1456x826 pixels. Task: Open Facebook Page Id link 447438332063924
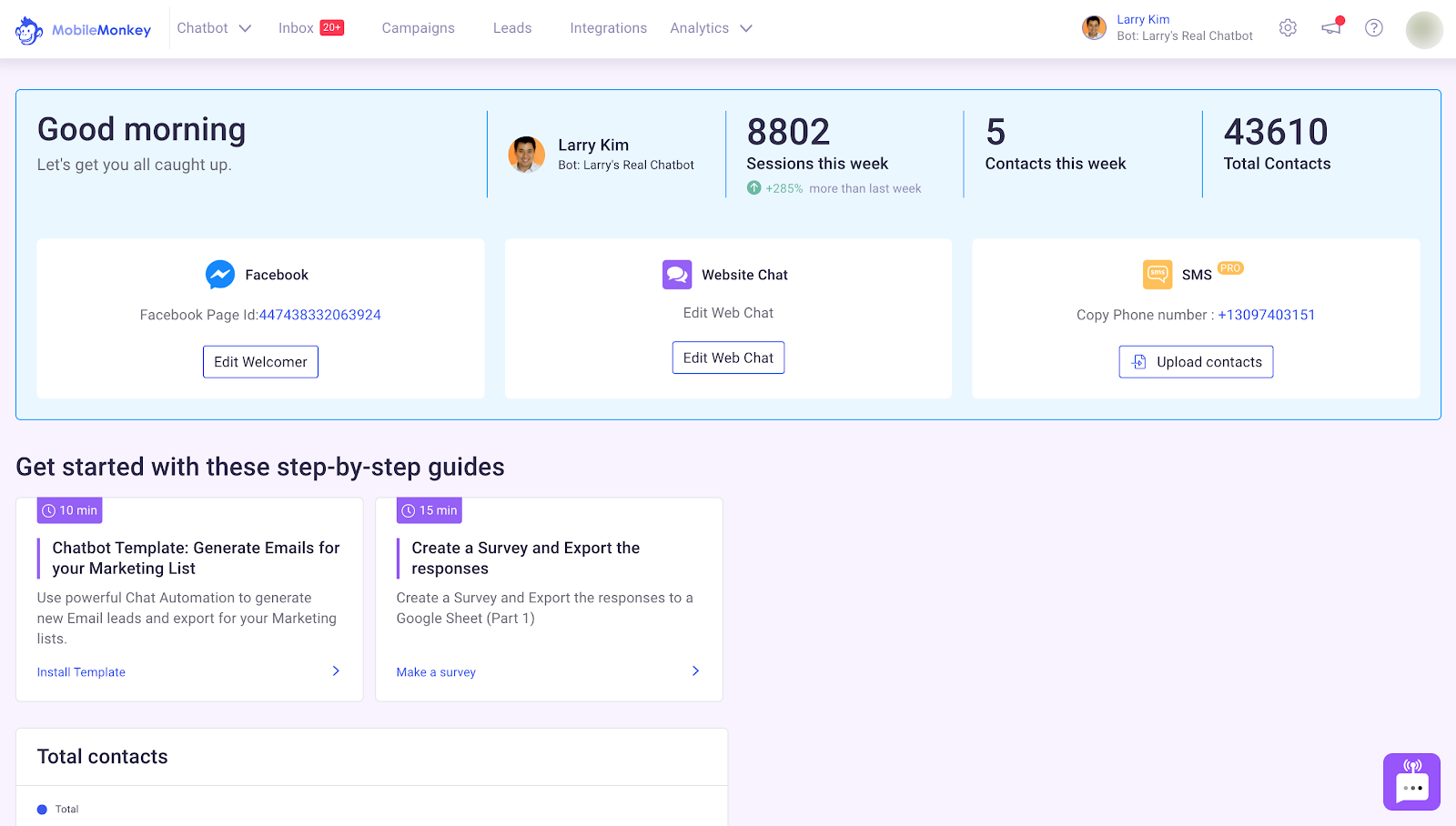[320, 315]
